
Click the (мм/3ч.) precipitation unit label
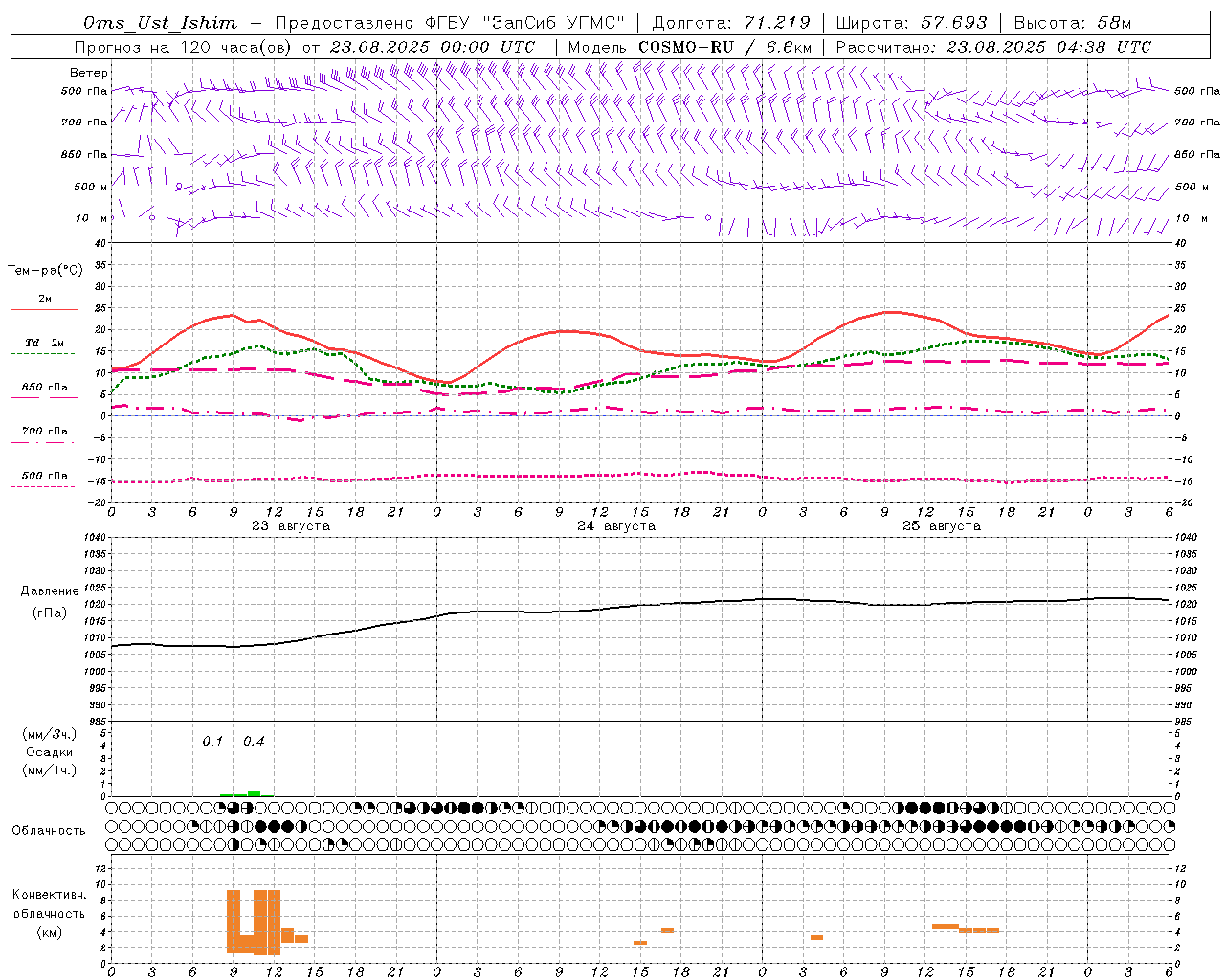tap(50, 734)
